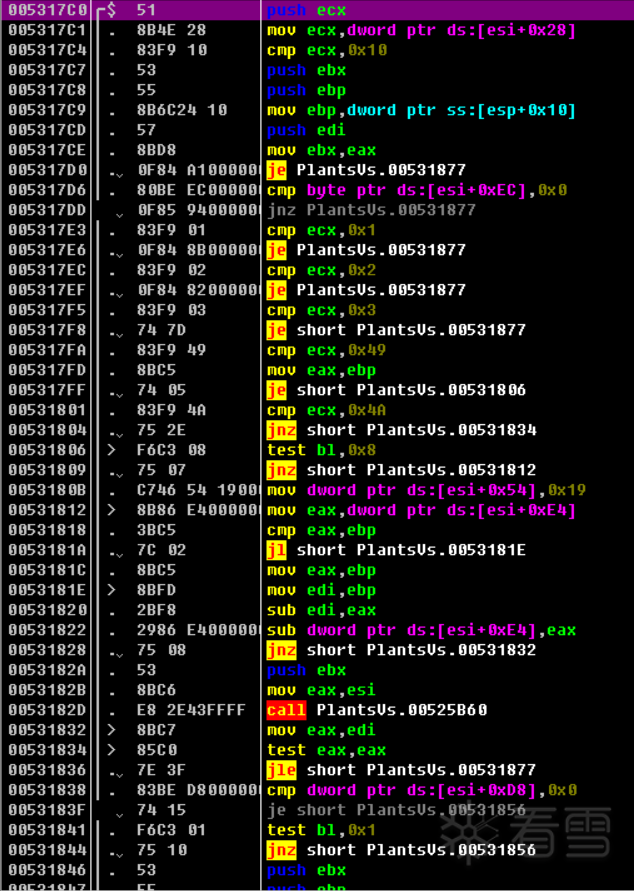
Task: Select 'je short PlantsVs.00531877' instruction
Action: 396,330
